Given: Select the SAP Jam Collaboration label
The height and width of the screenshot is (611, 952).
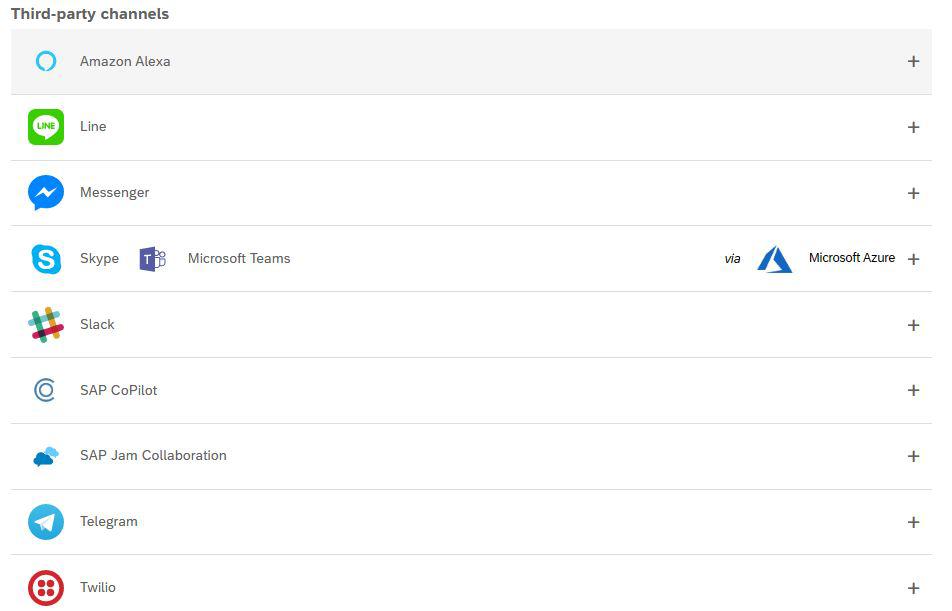Looking at the screenshot, I should coord(153,456).
